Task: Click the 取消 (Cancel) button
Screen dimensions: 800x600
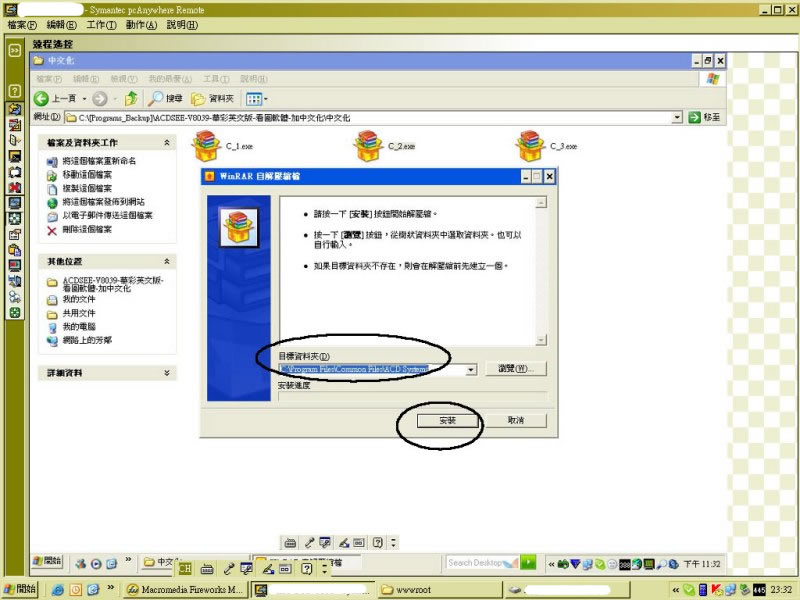Action: (515, 421)
